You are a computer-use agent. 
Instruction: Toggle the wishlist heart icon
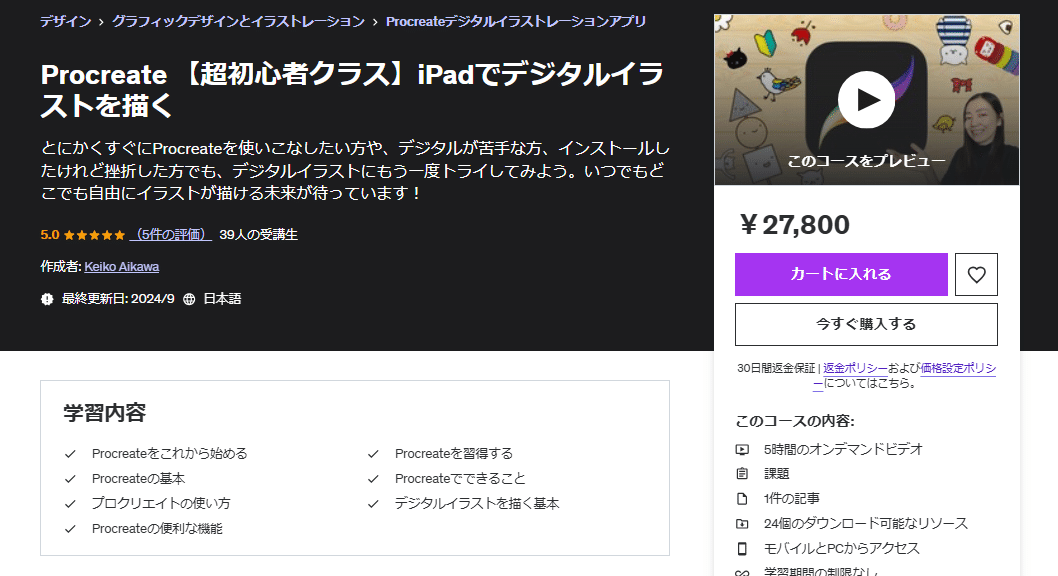(976, 274)
